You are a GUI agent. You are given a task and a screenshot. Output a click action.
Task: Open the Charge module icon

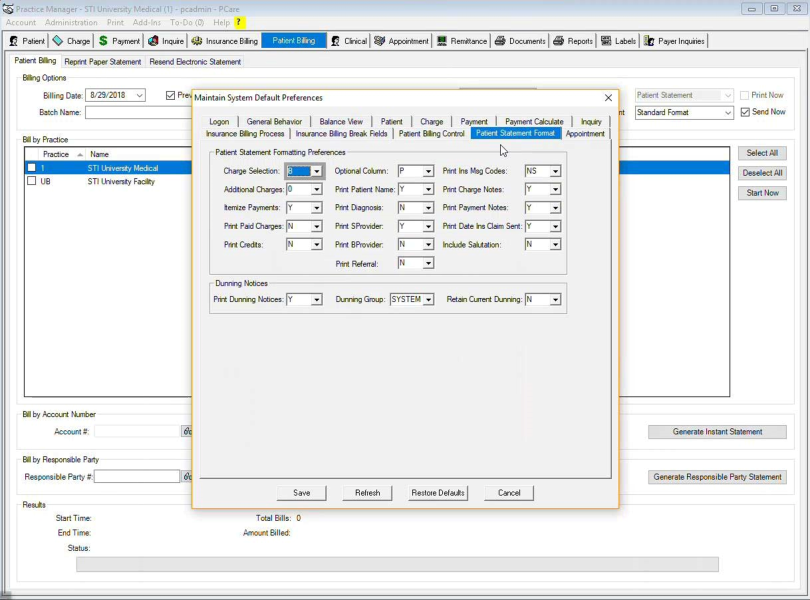[x=58, y=41]
